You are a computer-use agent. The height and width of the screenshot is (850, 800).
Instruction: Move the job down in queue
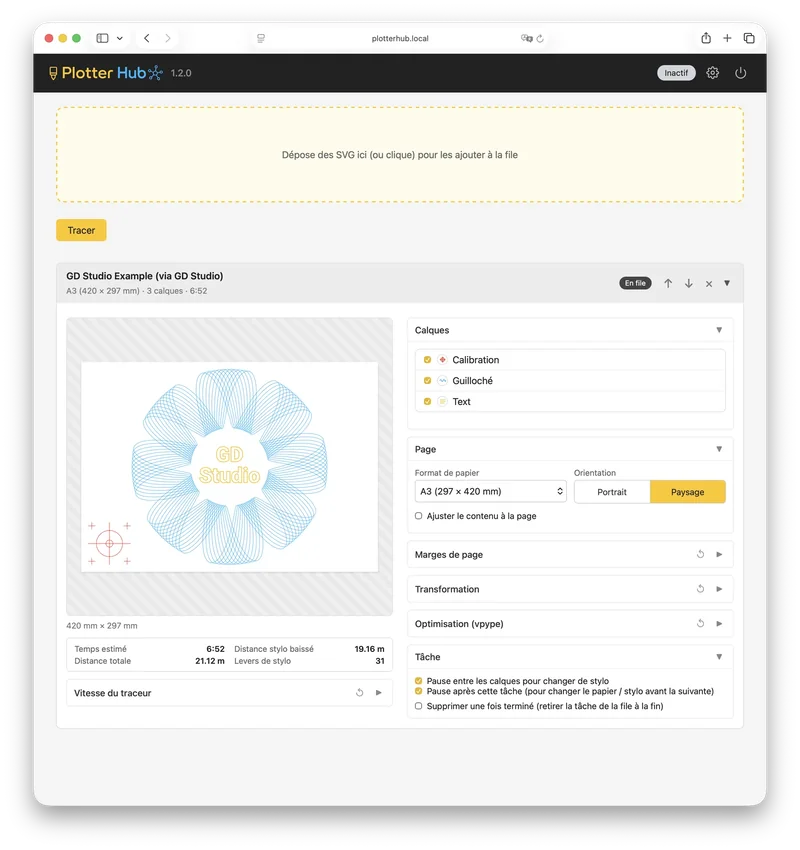tap(688, 283)
